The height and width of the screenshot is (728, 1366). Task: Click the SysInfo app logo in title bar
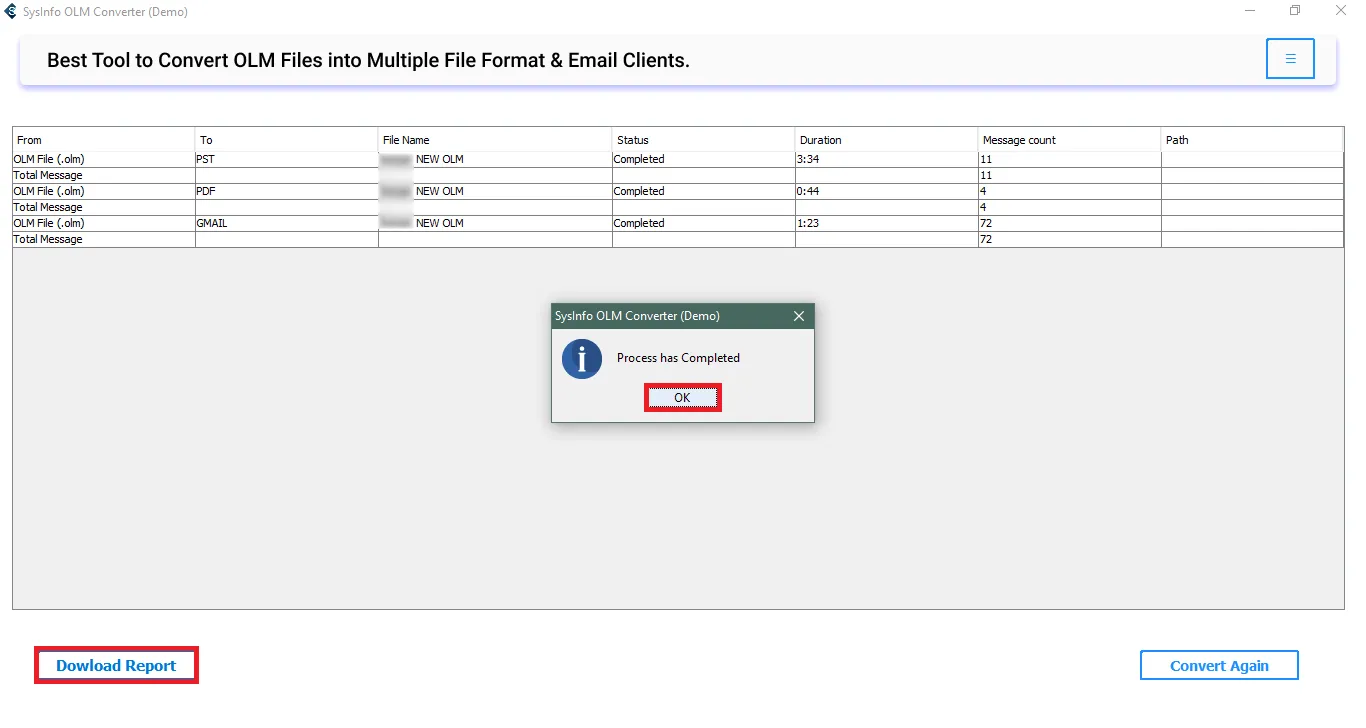11,12
